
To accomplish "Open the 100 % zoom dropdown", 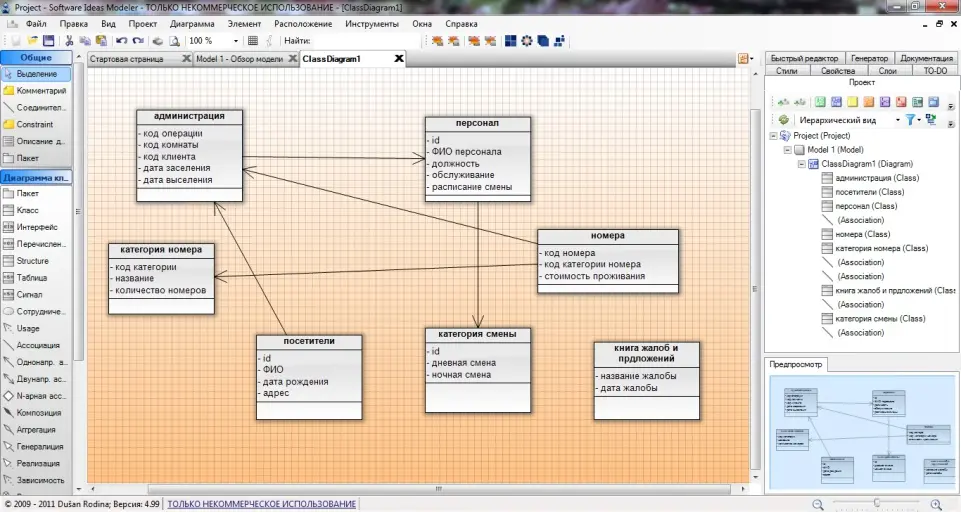I will [236, 41].
